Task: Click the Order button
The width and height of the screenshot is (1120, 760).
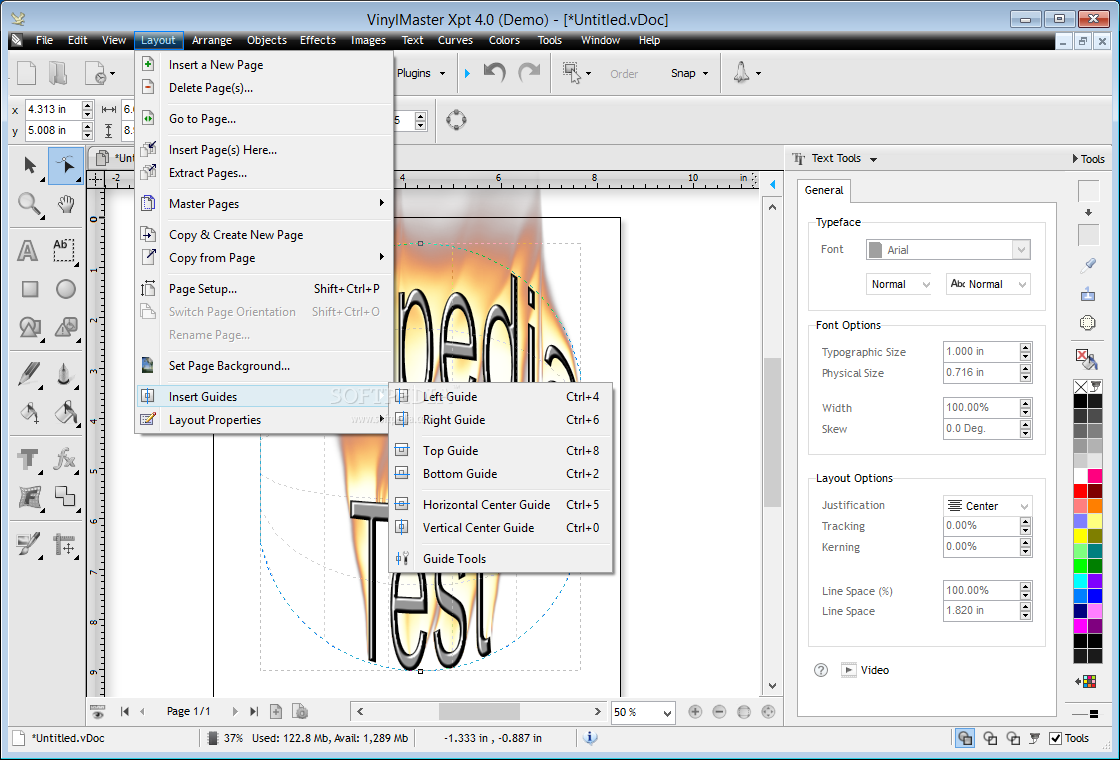Action: pyautogui.click(x=624, y=74)
